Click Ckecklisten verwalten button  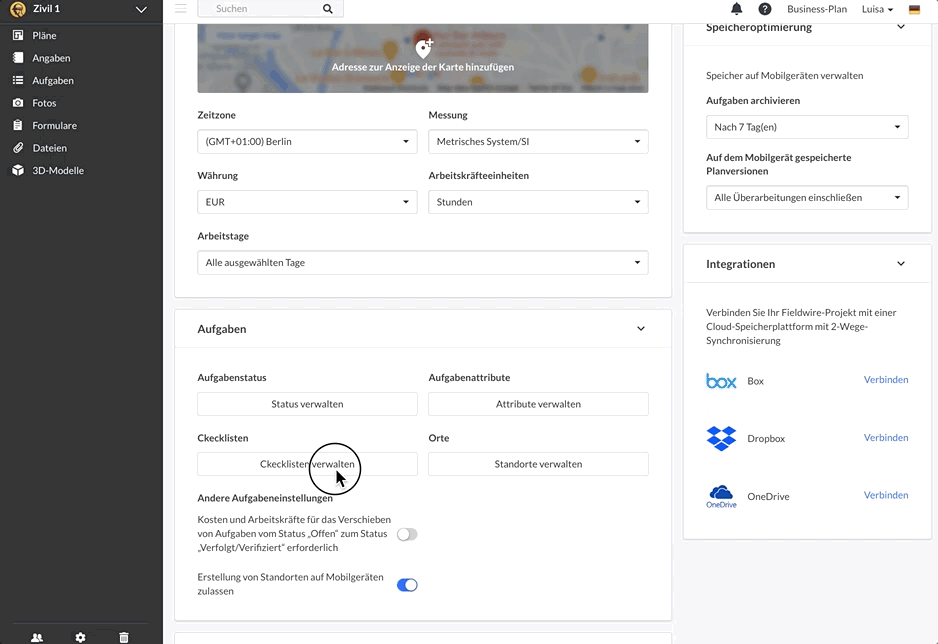pos(307,464)
